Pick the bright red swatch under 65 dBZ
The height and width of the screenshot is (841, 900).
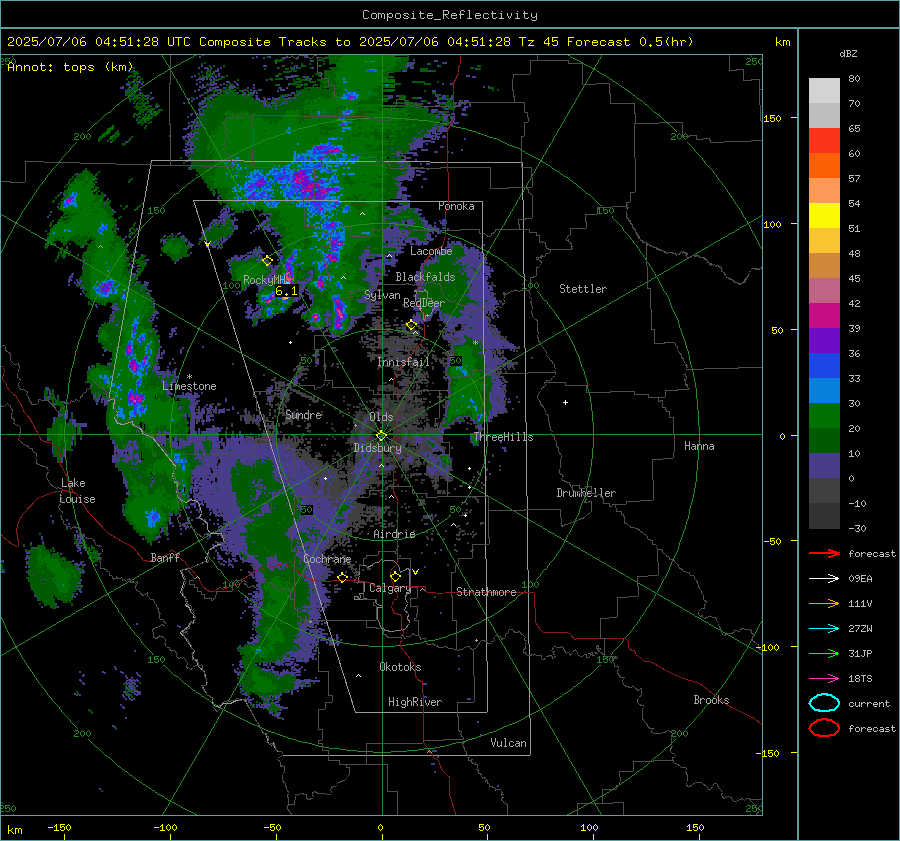(824, 141)
